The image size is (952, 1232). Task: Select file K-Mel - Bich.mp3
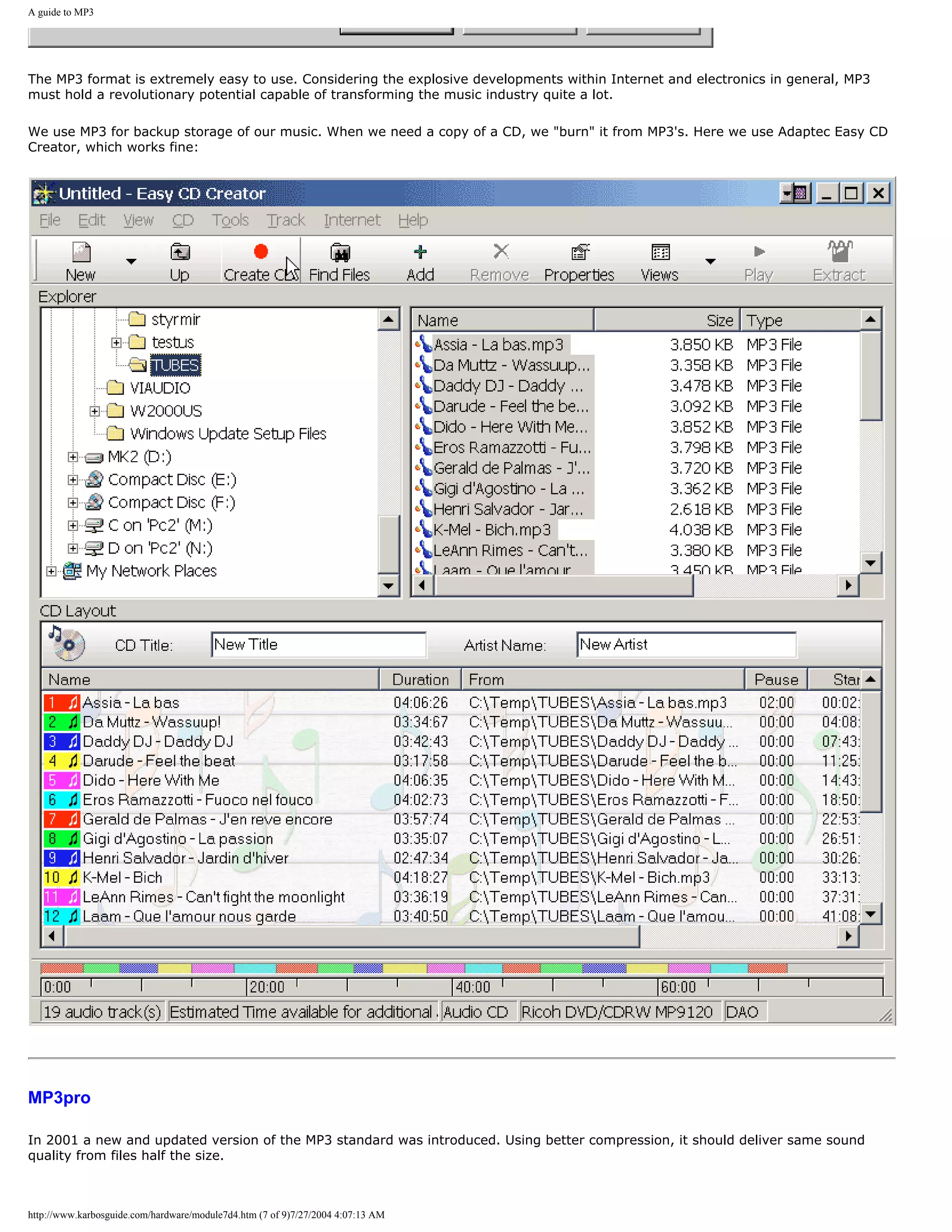coord(492,530)
